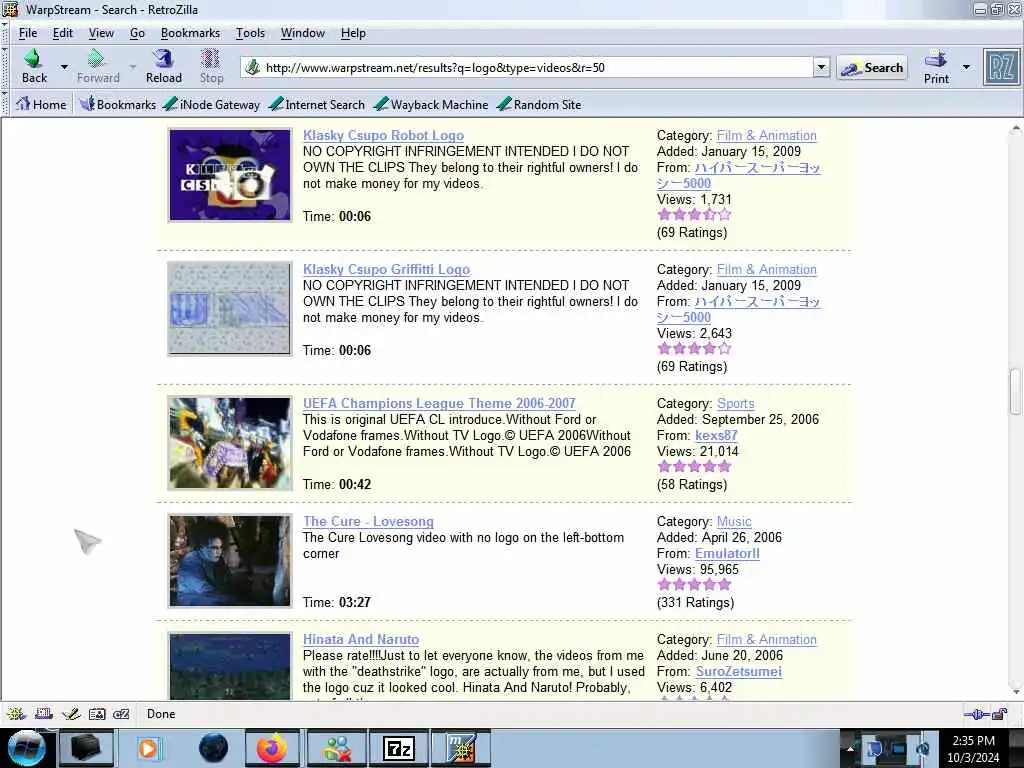
Task: Open the Random Site bookmark
Action: pyautogui.click(x=539, y=104)
